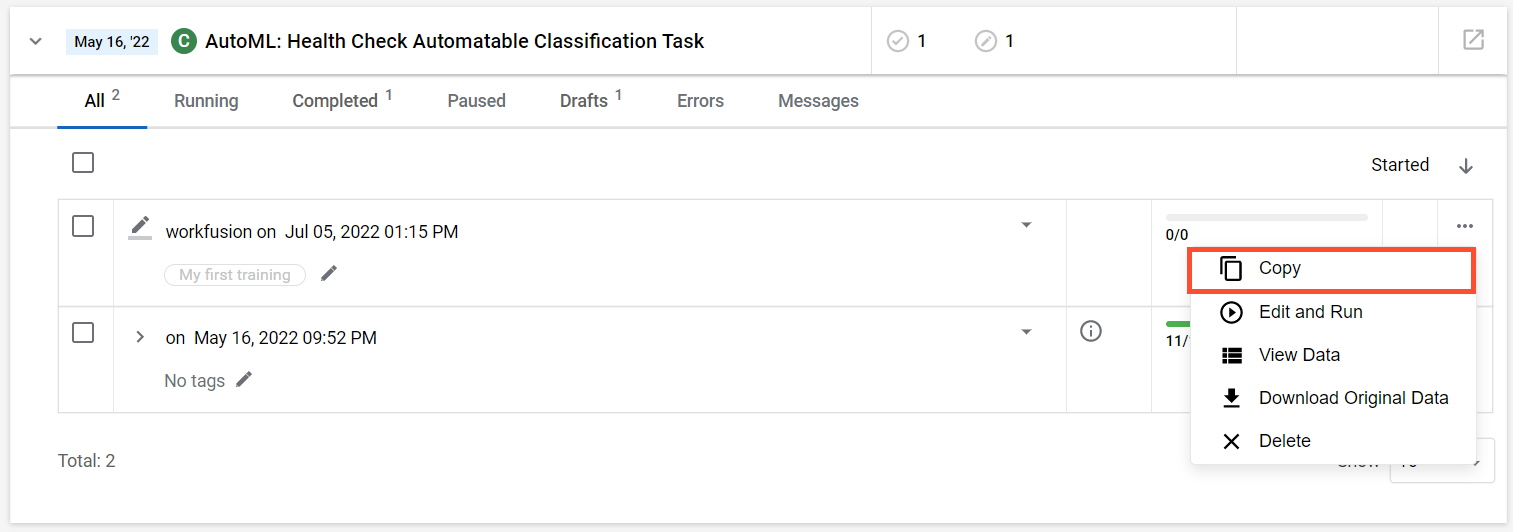Screen dimensions: 1513x532
Task: Toggle the select-all checkbox
Action: pyautogui.click(x=83, y=162)
